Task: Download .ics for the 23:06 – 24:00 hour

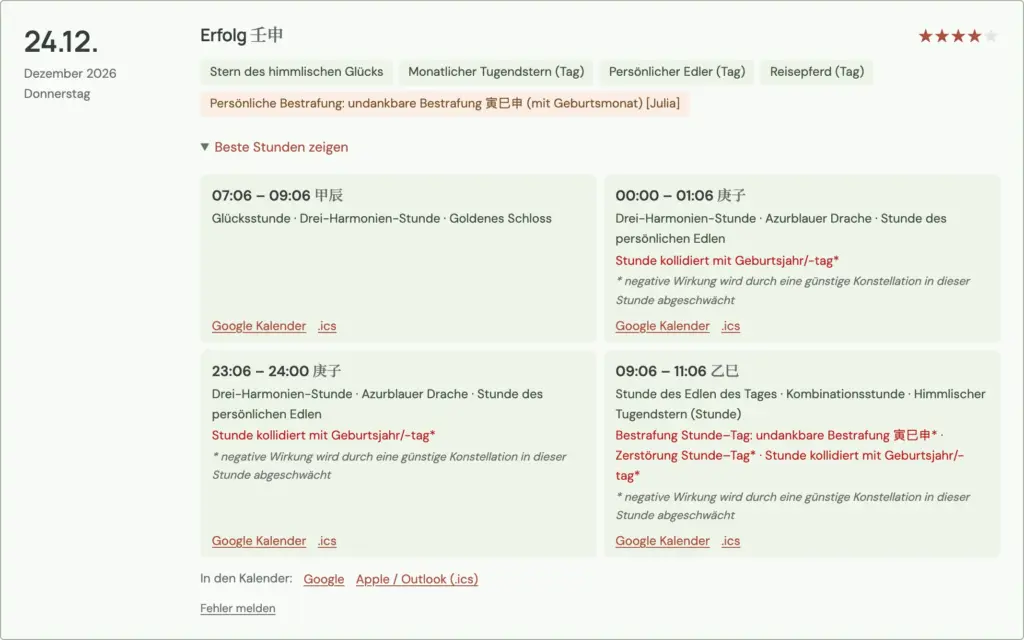Action: [x=327, y=541]
